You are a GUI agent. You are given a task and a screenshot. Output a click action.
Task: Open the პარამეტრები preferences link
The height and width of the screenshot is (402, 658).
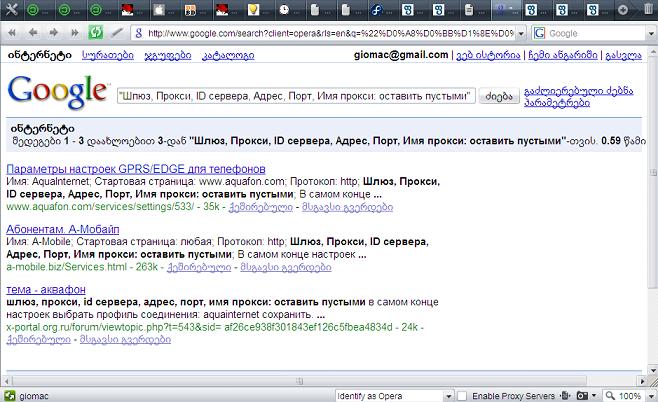coord(557,103)
